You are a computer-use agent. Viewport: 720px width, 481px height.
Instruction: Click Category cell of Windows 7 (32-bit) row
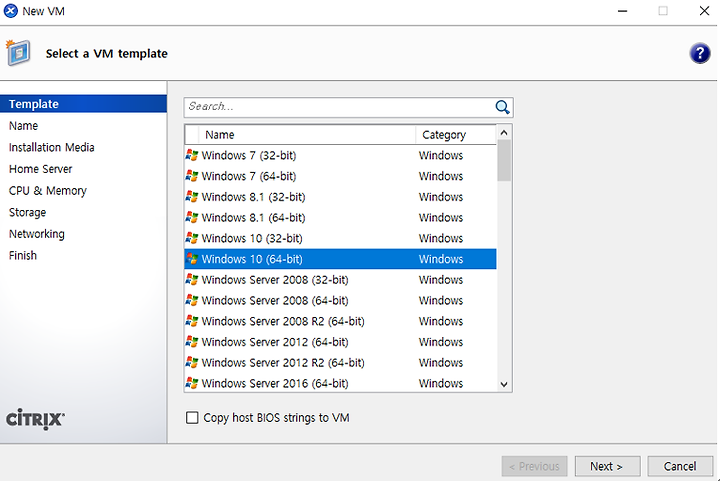[x=441, y=155]
